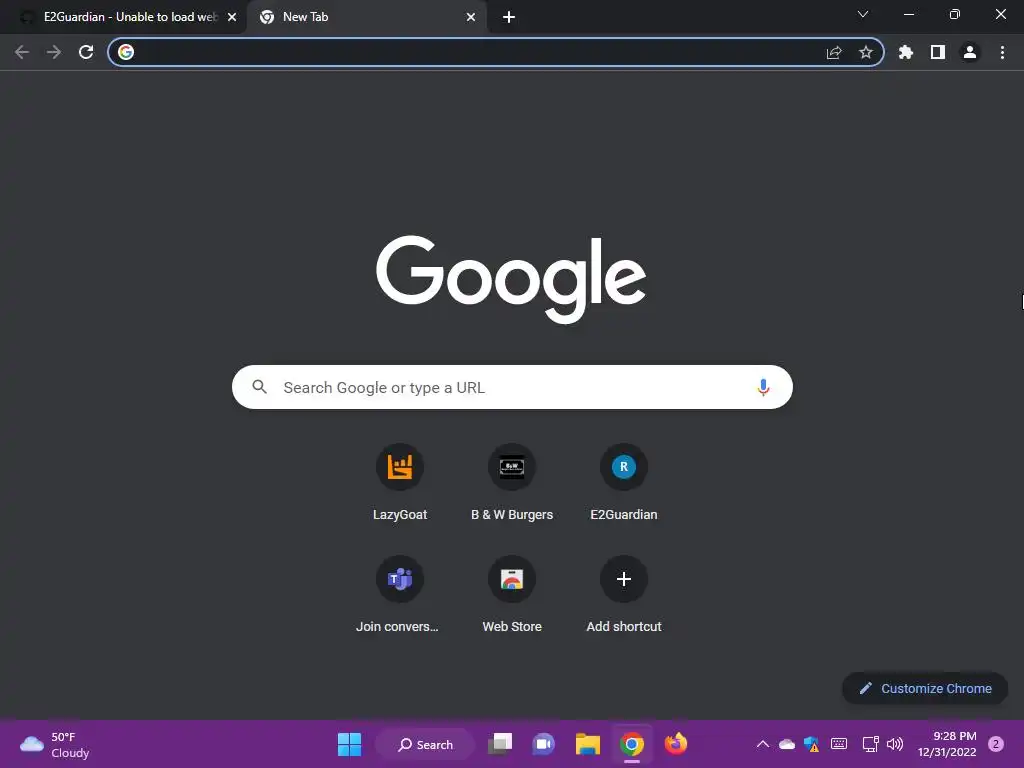Open the Chrome three-dot menu
Image resolution: width=1024 pixels, height=768 pixels.
click(x=1002, y=52)
